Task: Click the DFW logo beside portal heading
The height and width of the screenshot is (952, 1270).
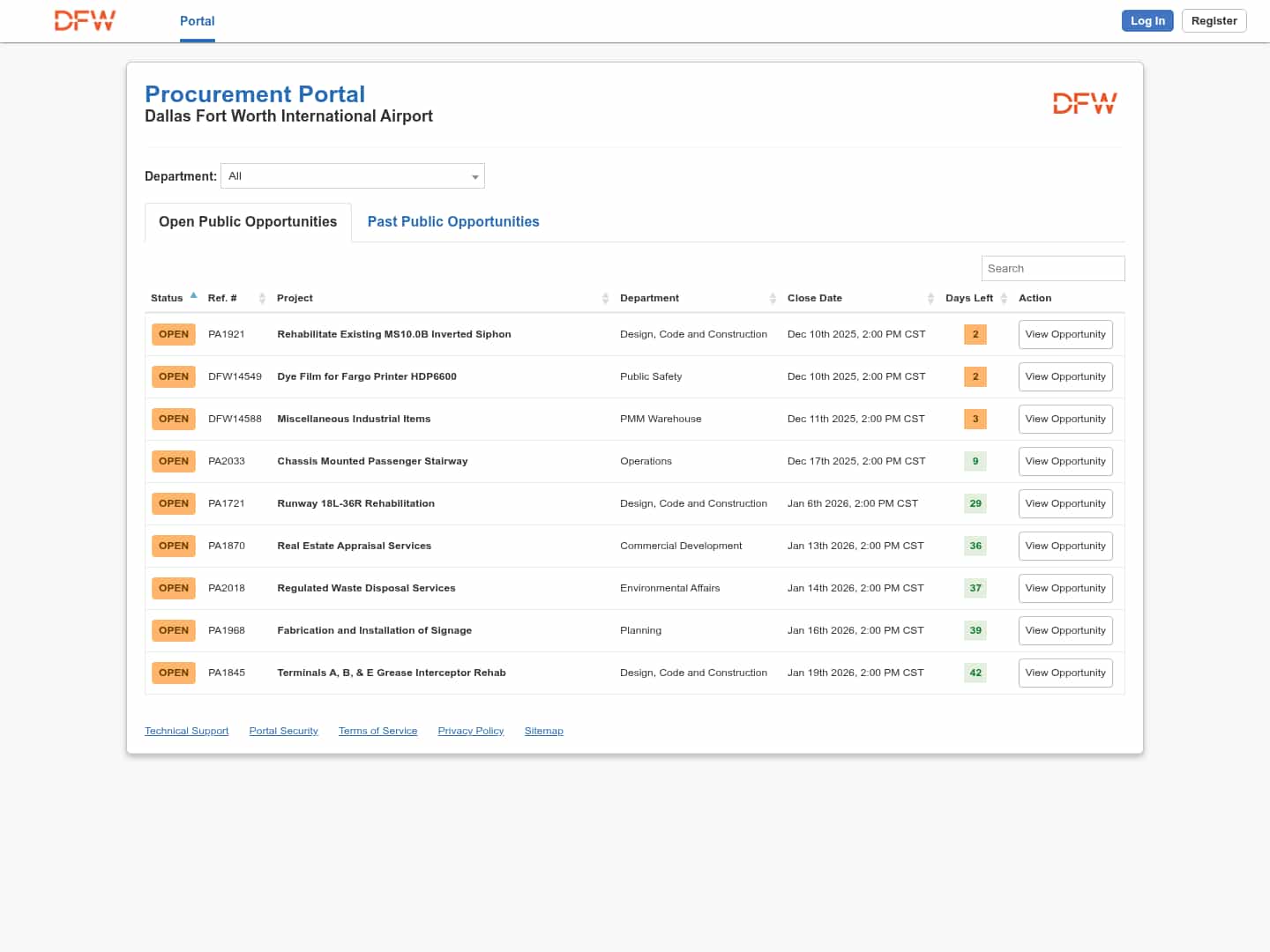Action: point(1084,104)
